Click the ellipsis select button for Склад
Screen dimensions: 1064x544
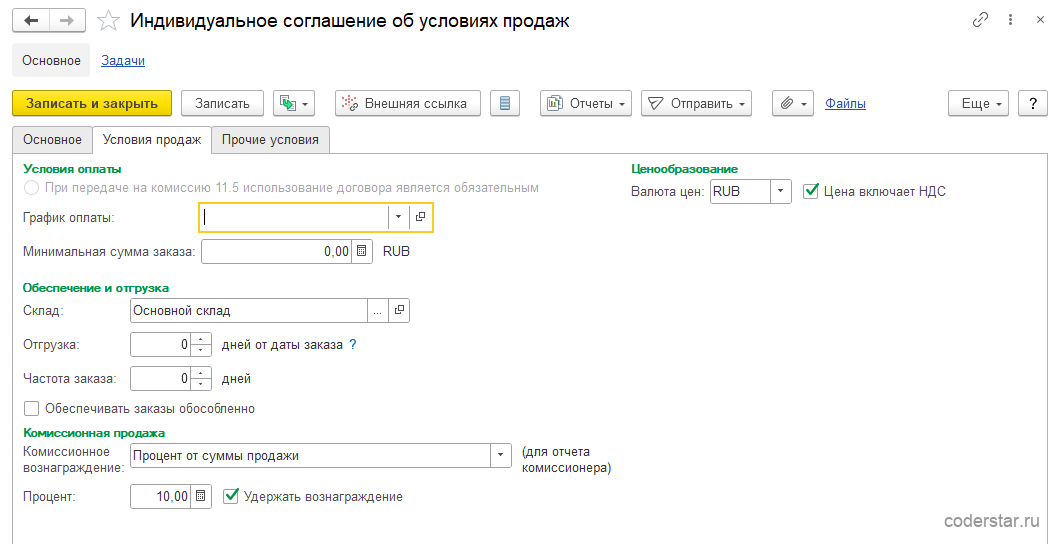click(x=377, y=311)
